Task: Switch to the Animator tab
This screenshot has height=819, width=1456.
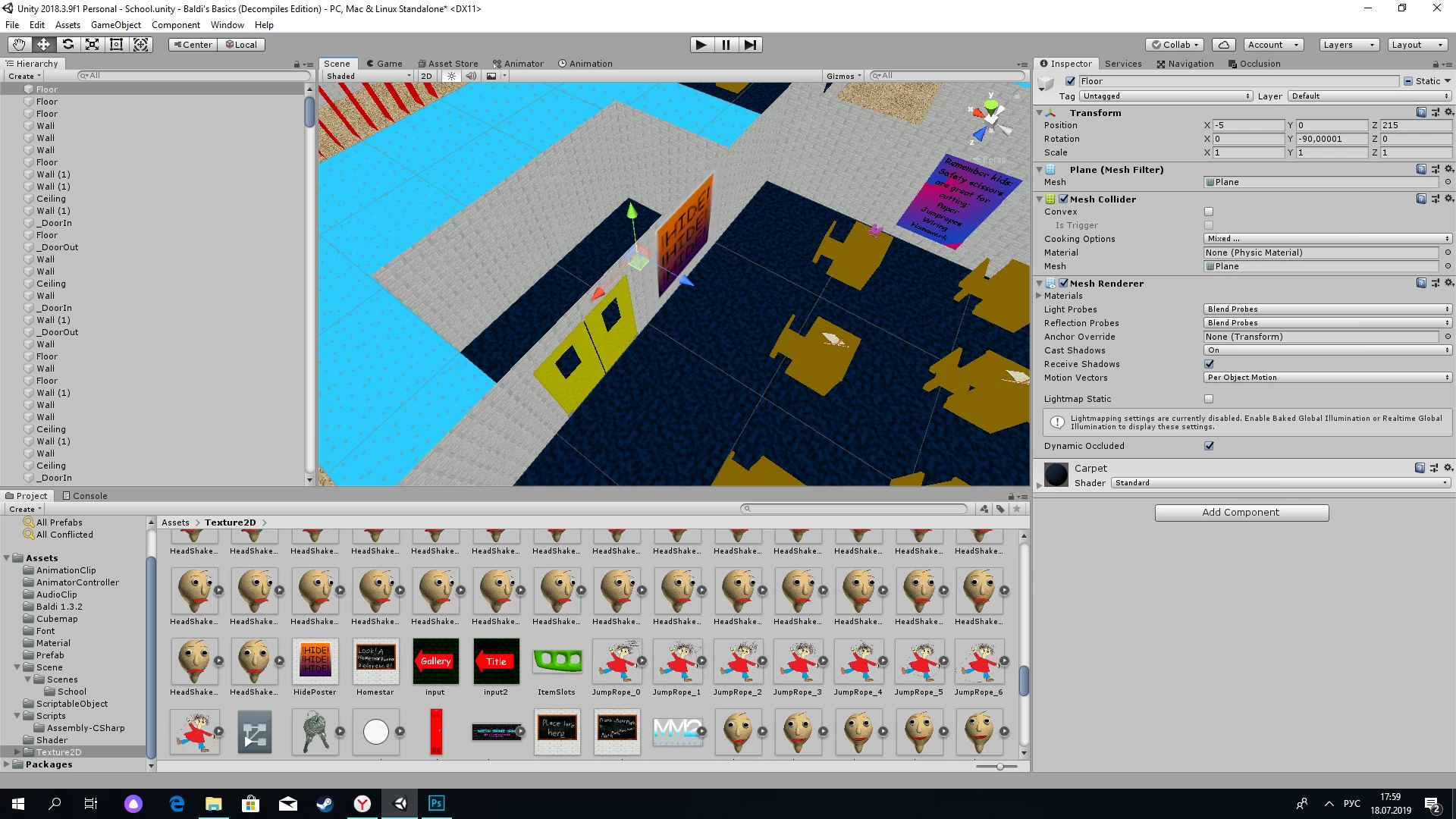Action: coord(518,64)
